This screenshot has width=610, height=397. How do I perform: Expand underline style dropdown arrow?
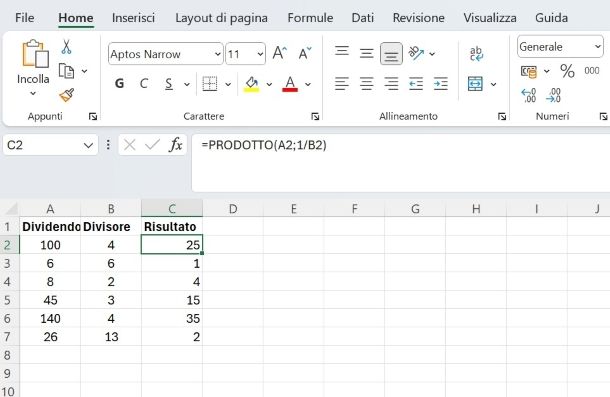(x=187, y=84)
